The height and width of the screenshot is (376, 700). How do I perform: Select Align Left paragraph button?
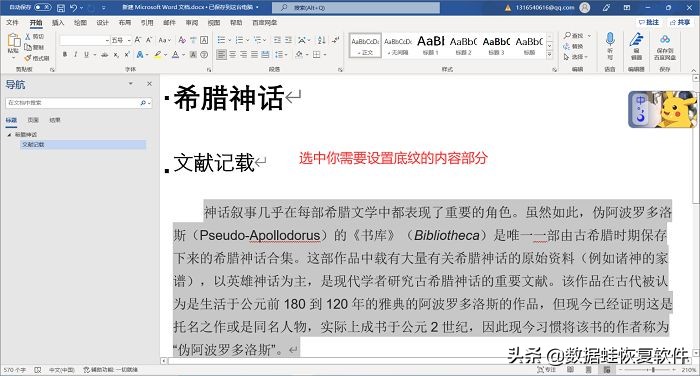coord(221,54)
